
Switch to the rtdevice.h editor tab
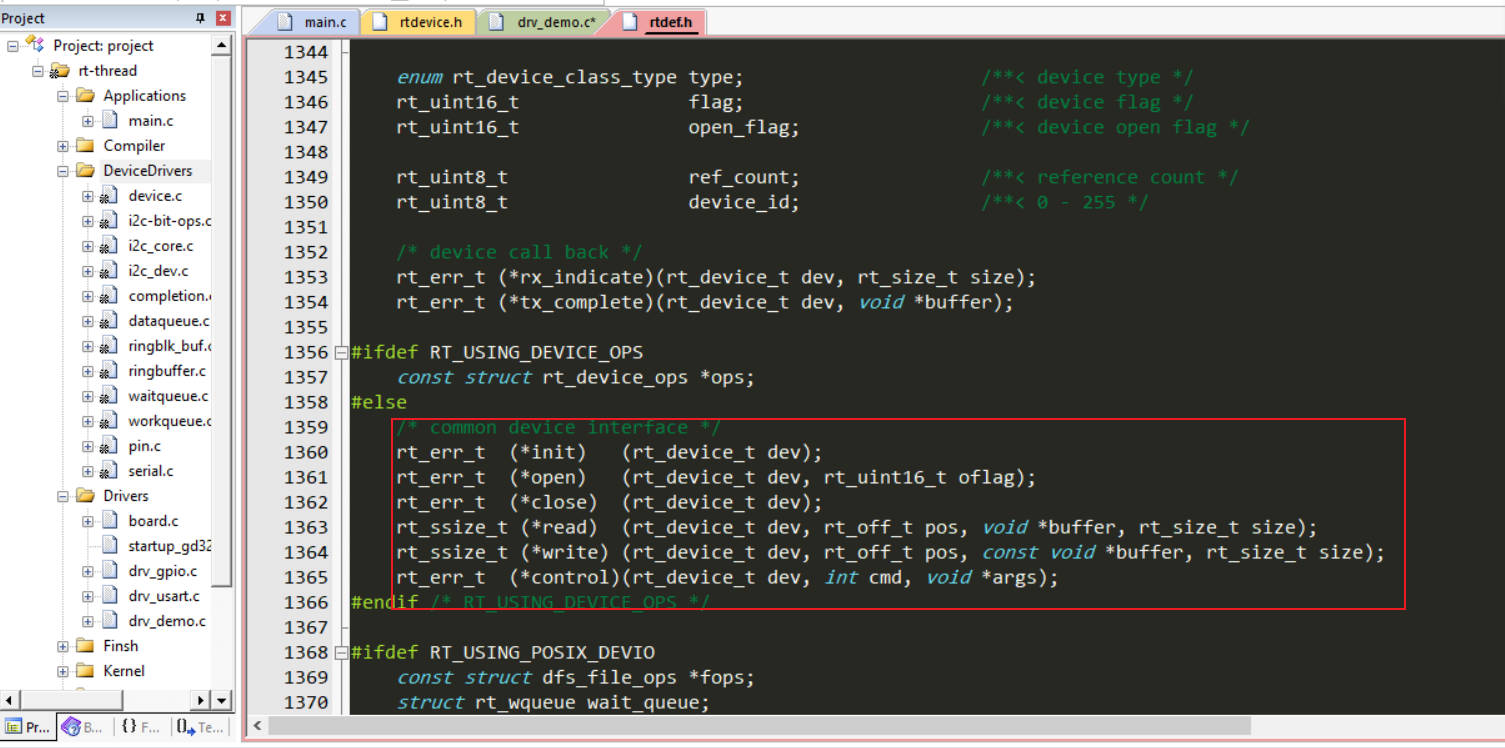click(x=421, y=22)
